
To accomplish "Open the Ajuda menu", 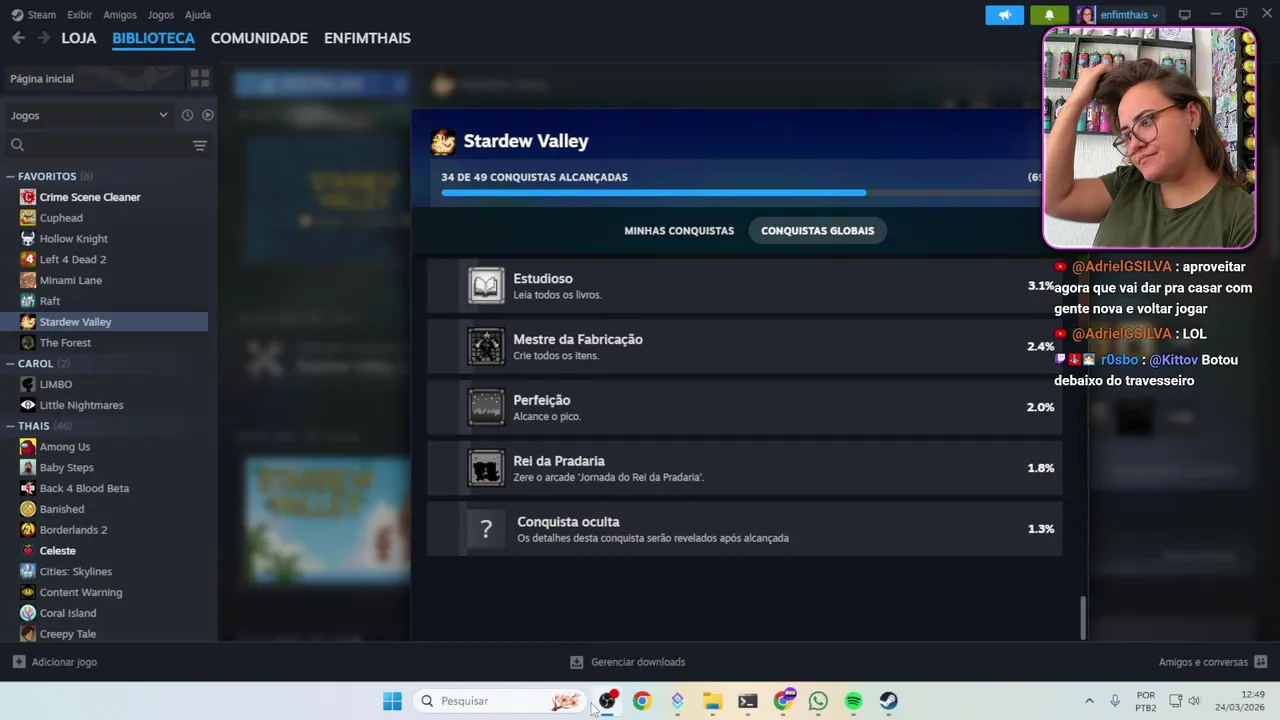I will [x=198, y=15].
